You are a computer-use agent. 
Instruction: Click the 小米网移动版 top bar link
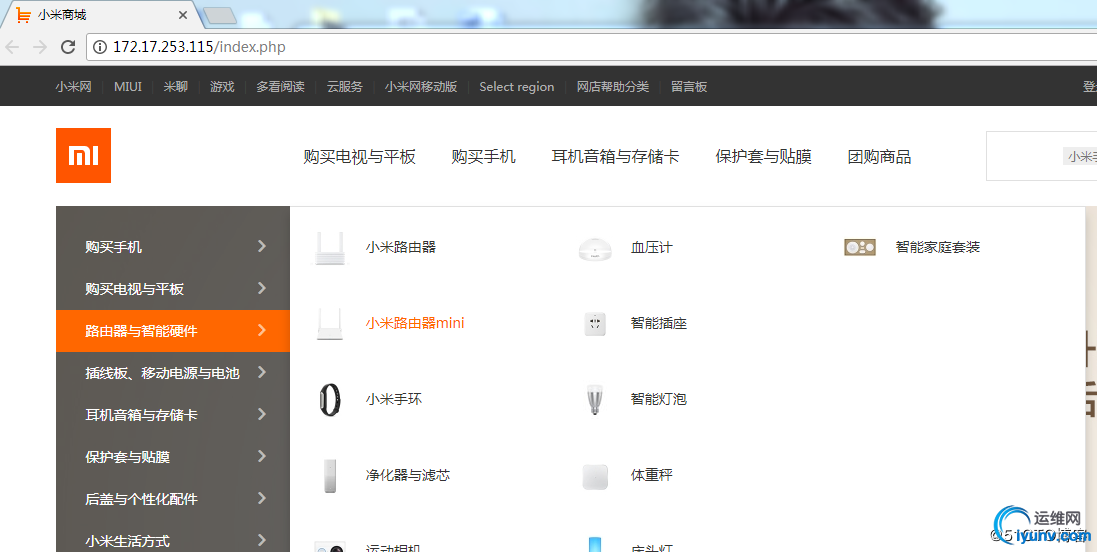(x=421, y=87)
